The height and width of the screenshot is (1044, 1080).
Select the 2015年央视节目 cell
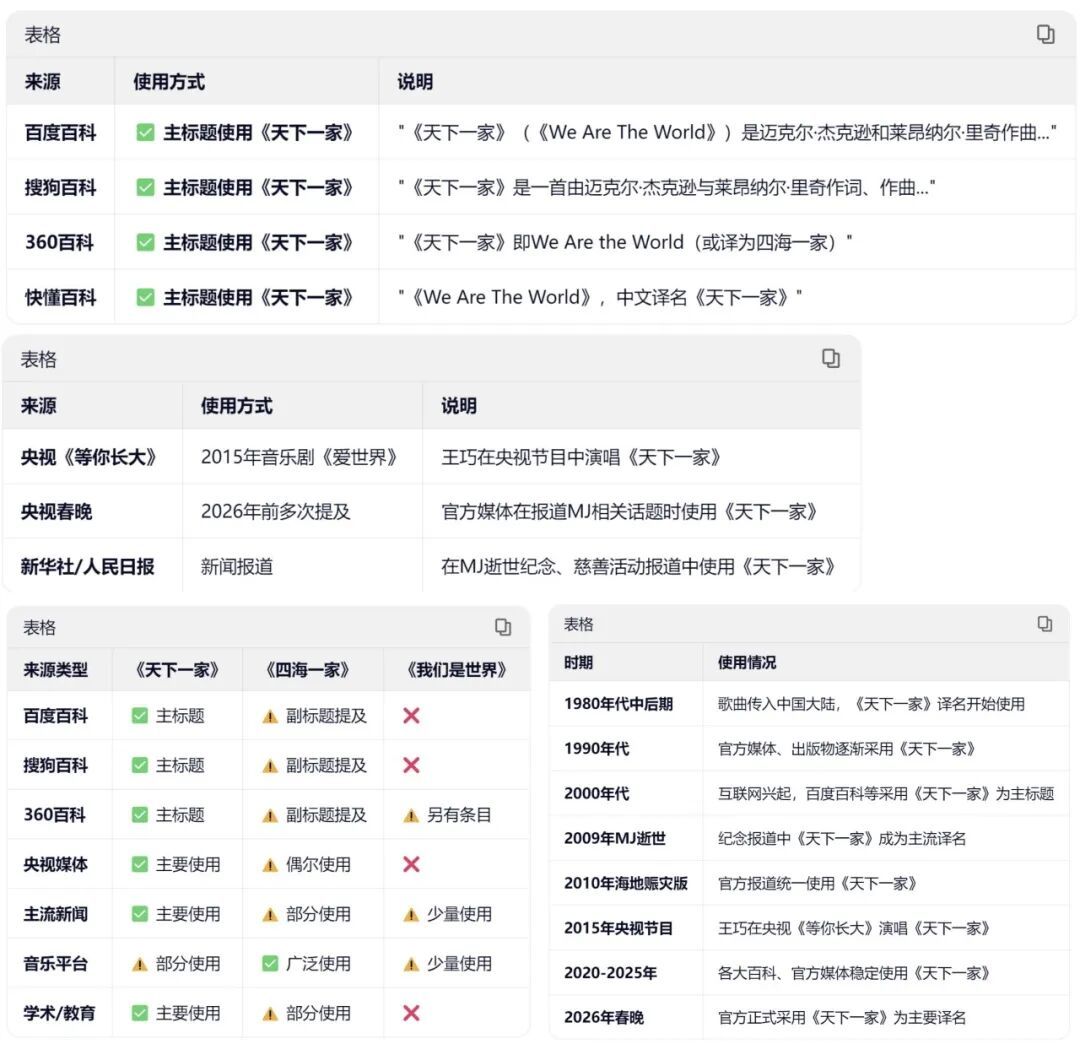(618, 928)
